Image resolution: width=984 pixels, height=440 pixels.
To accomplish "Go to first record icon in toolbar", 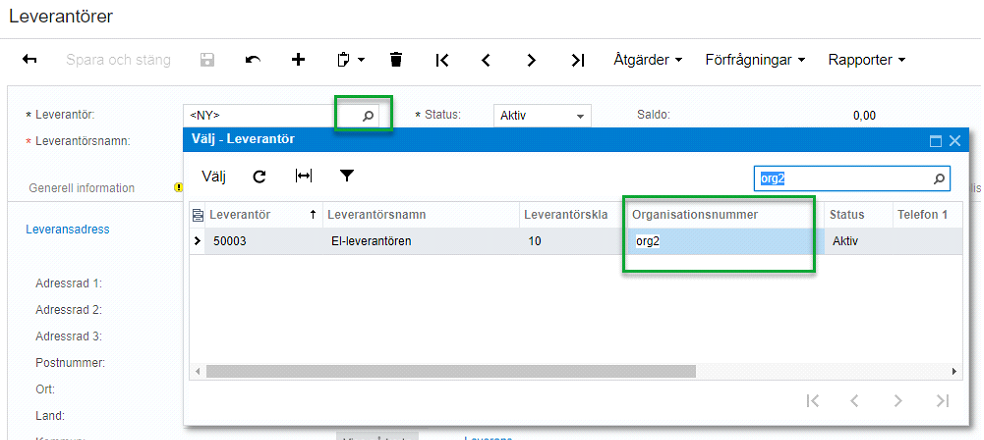I will (442, 60).
